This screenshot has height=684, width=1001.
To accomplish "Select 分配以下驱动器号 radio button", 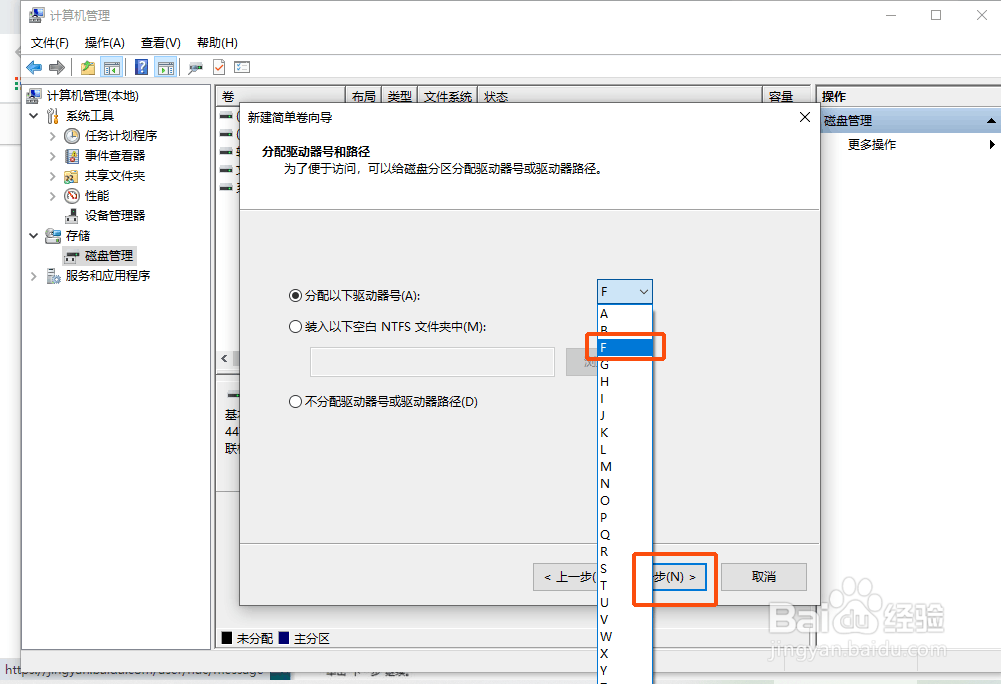I will pyautogui.click(x=295, y=296).
